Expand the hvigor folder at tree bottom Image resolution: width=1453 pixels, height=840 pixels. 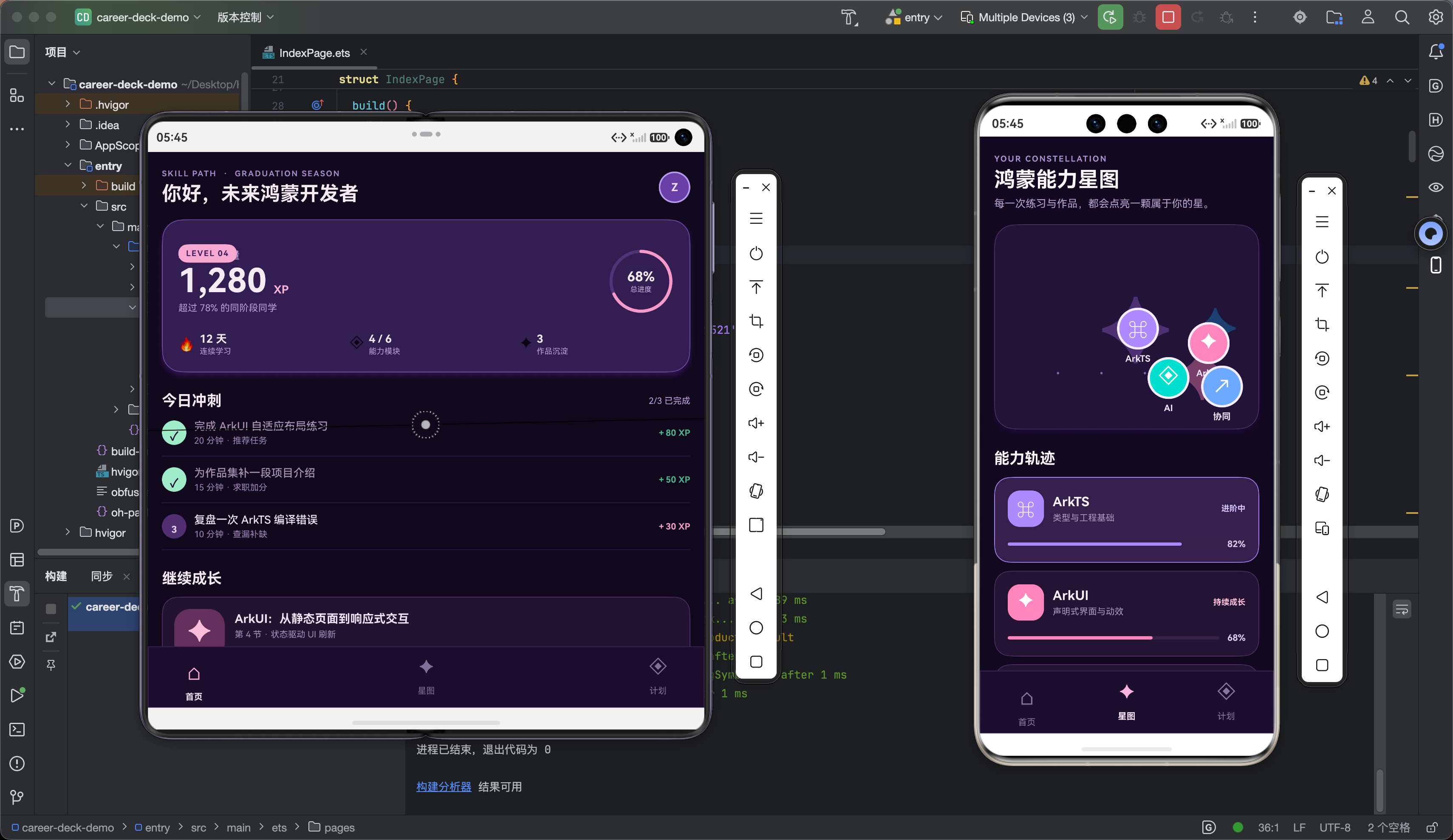pos(68,532)
